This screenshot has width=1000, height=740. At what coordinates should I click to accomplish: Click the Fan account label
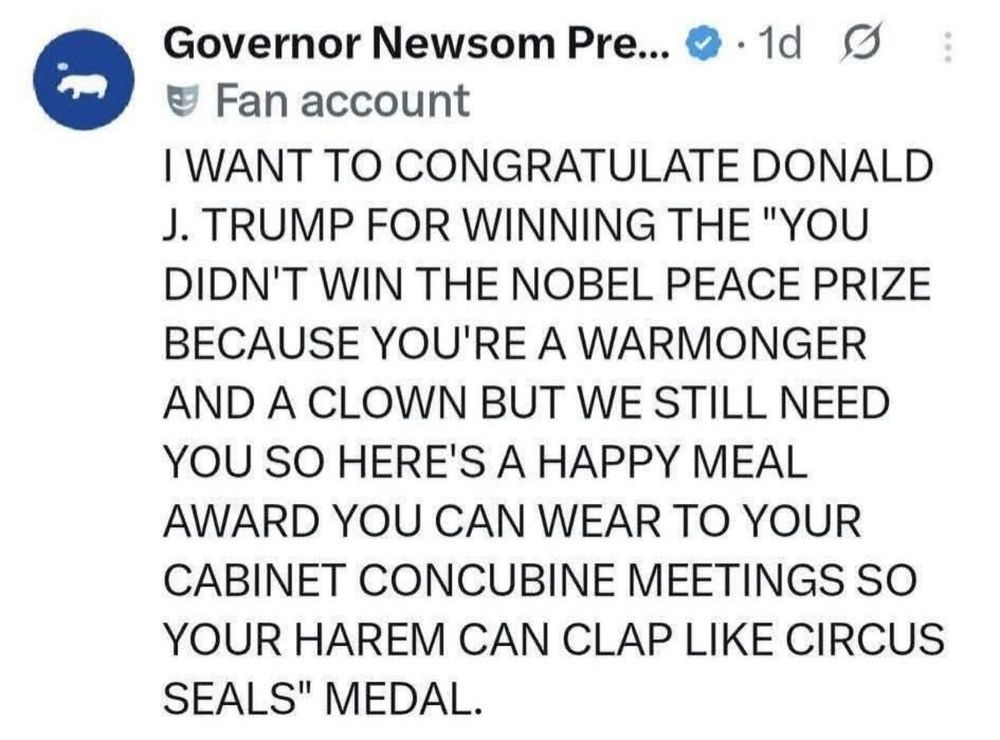342,100
